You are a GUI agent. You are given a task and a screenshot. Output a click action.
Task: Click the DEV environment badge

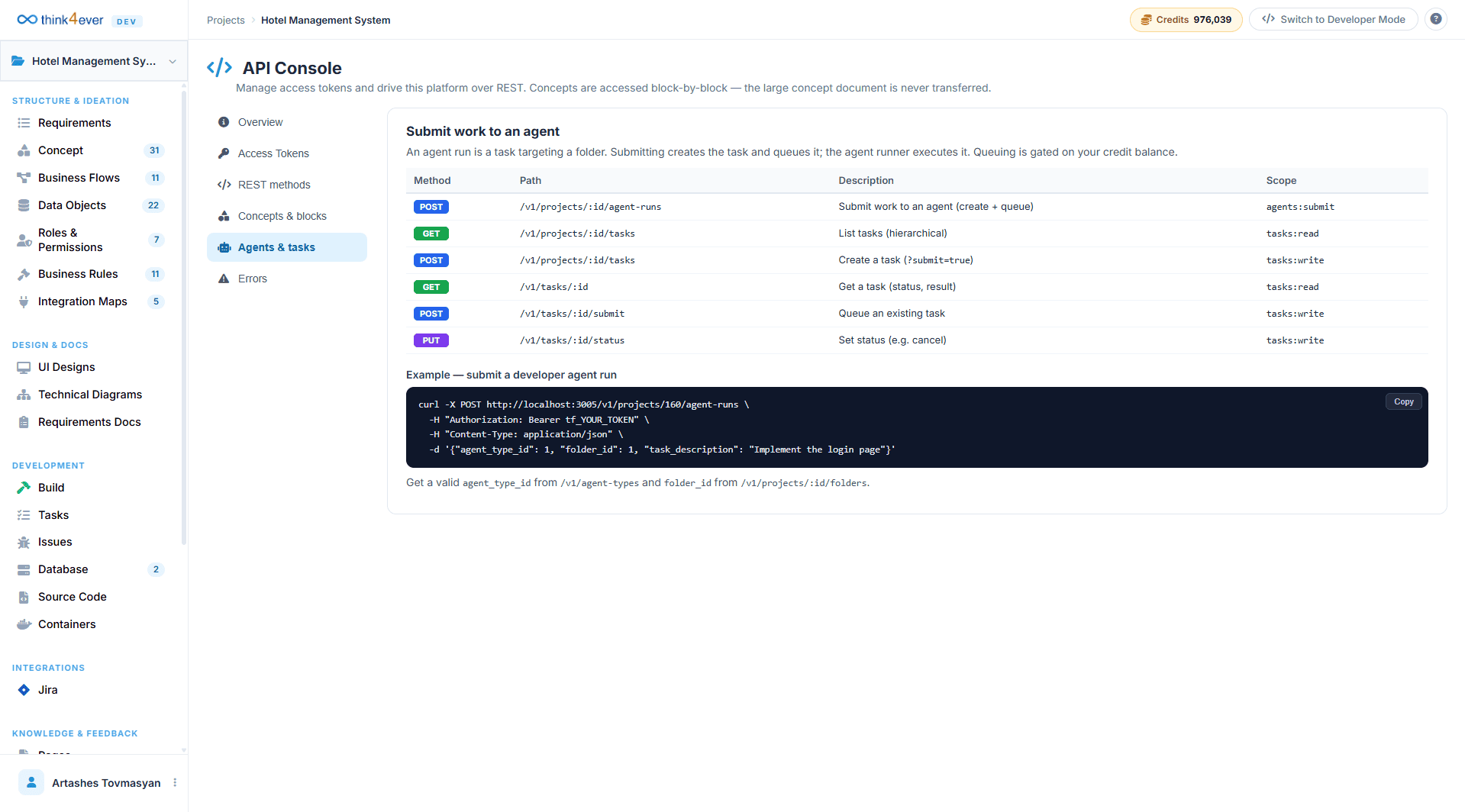click(x=127, y=21)
